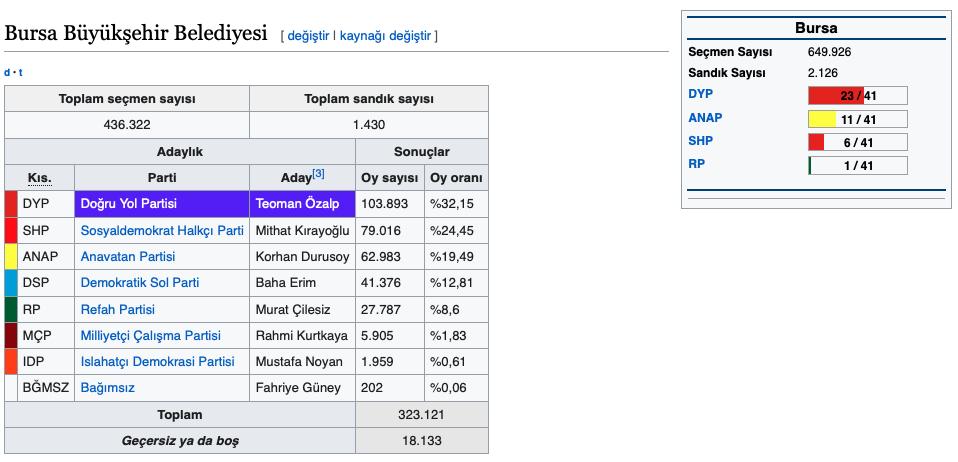Viewport: 958px width, 462px height.
Task: Click footnote reference 3 next to Aday
Action: pos(318,174)
